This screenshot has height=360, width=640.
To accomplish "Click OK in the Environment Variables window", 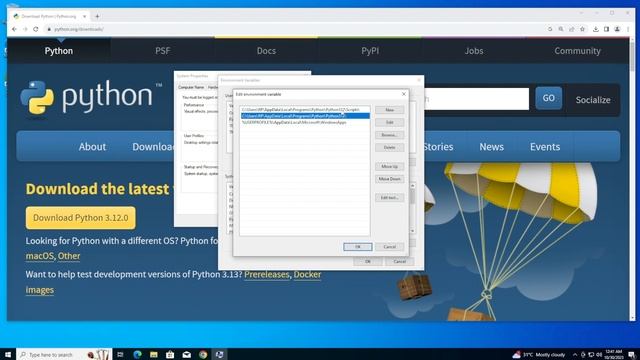I will [368, 261].
